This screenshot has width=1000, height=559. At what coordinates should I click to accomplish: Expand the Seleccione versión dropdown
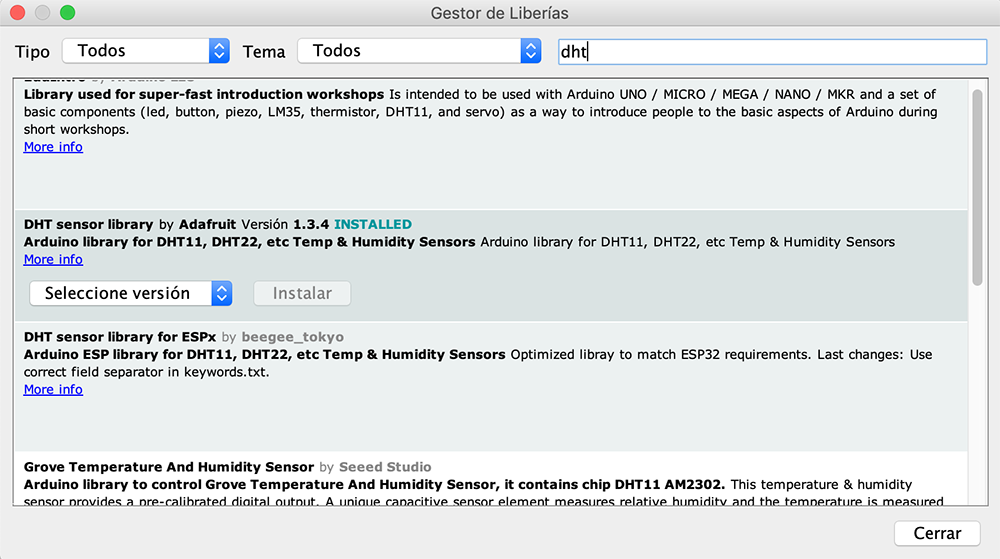[x=130, y=293]
